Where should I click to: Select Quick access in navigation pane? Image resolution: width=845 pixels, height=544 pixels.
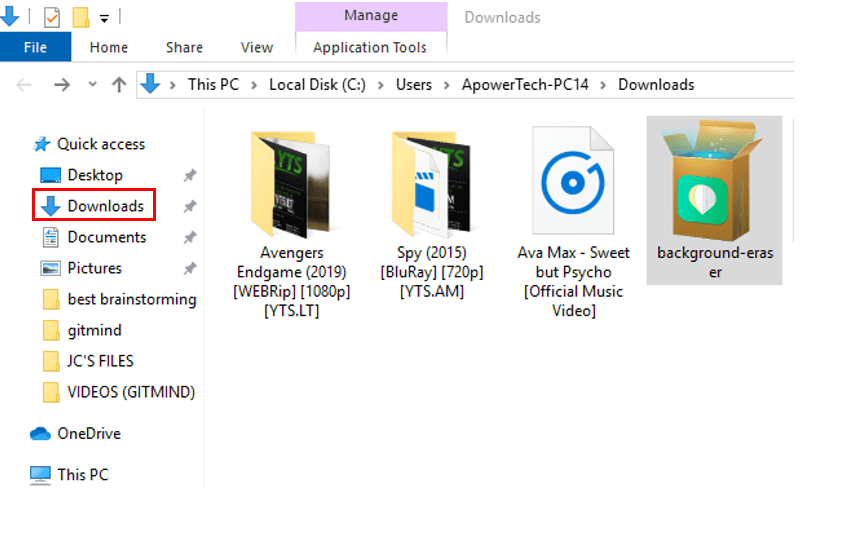pyautogui.click(x=101, y=144)
